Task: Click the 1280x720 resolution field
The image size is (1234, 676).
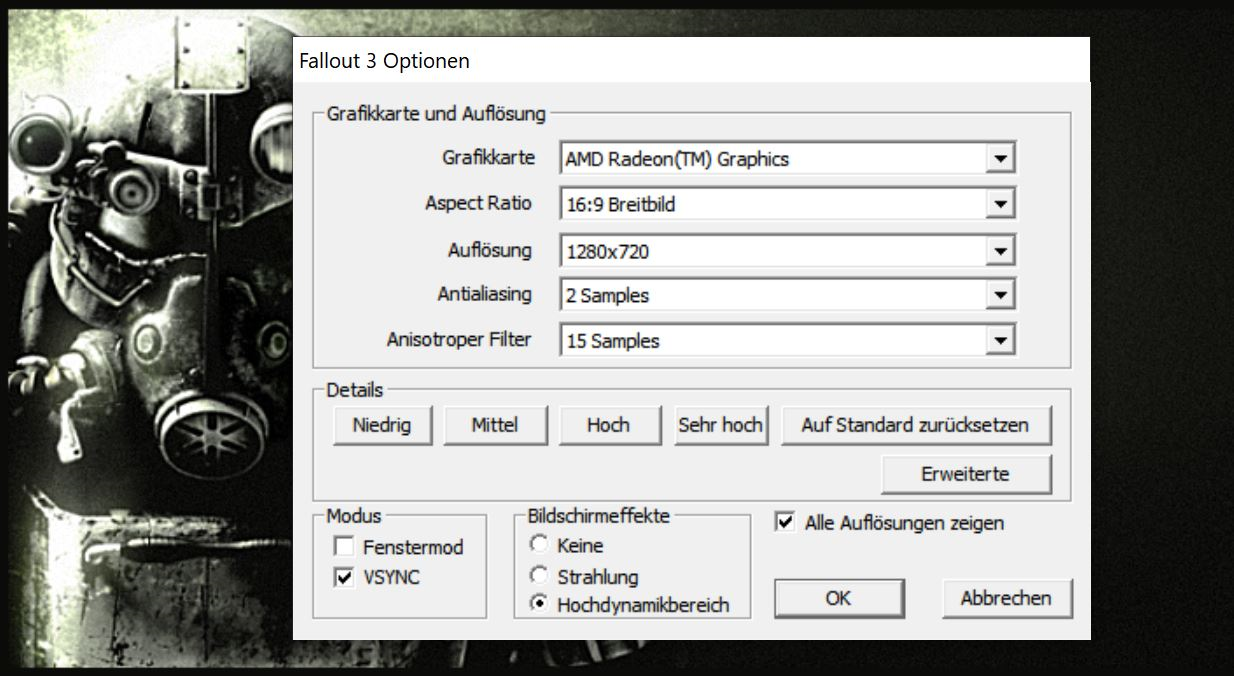Action: 788,251
